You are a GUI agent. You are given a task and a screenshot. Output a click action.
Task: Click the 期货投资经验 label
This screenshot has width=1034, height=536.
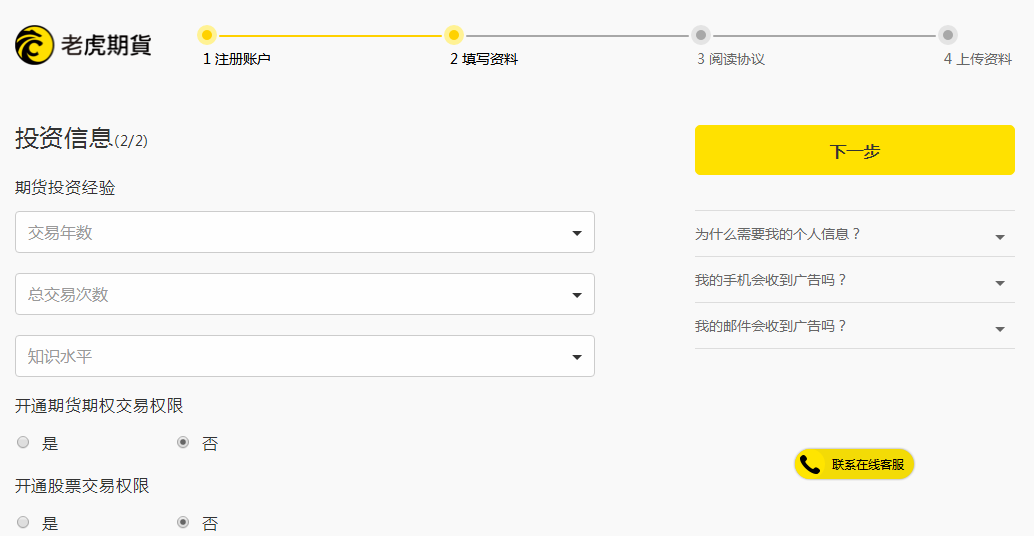(x=65, y=188)
